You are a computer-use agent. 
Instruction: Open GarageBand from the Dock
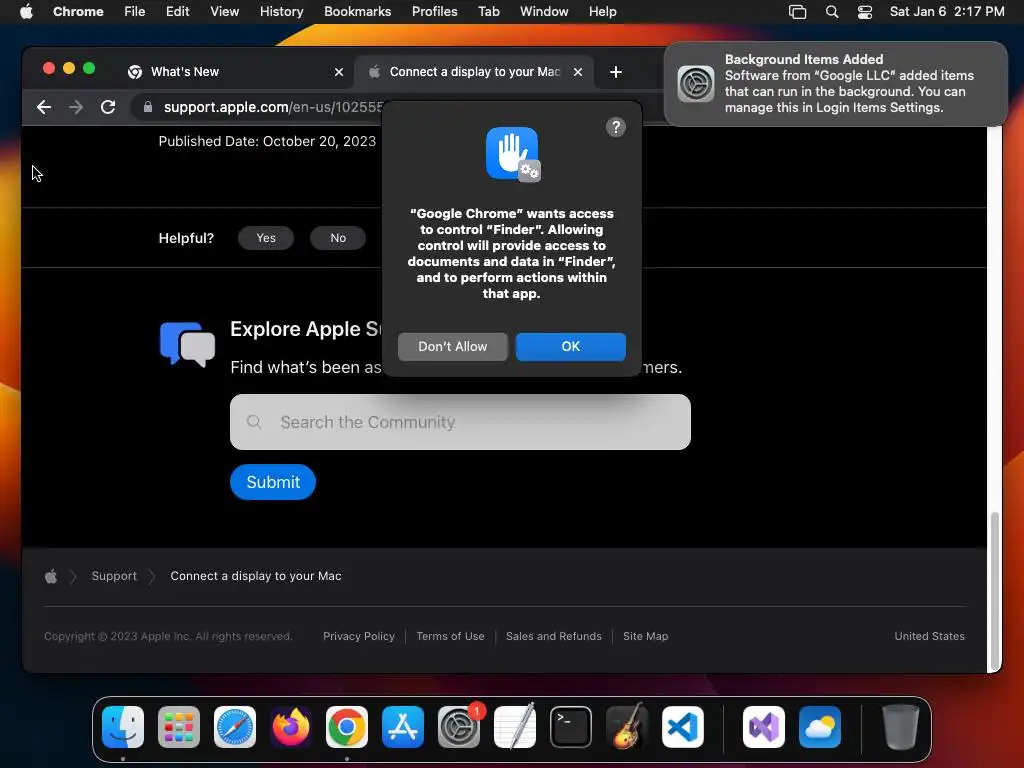[627, 727]
